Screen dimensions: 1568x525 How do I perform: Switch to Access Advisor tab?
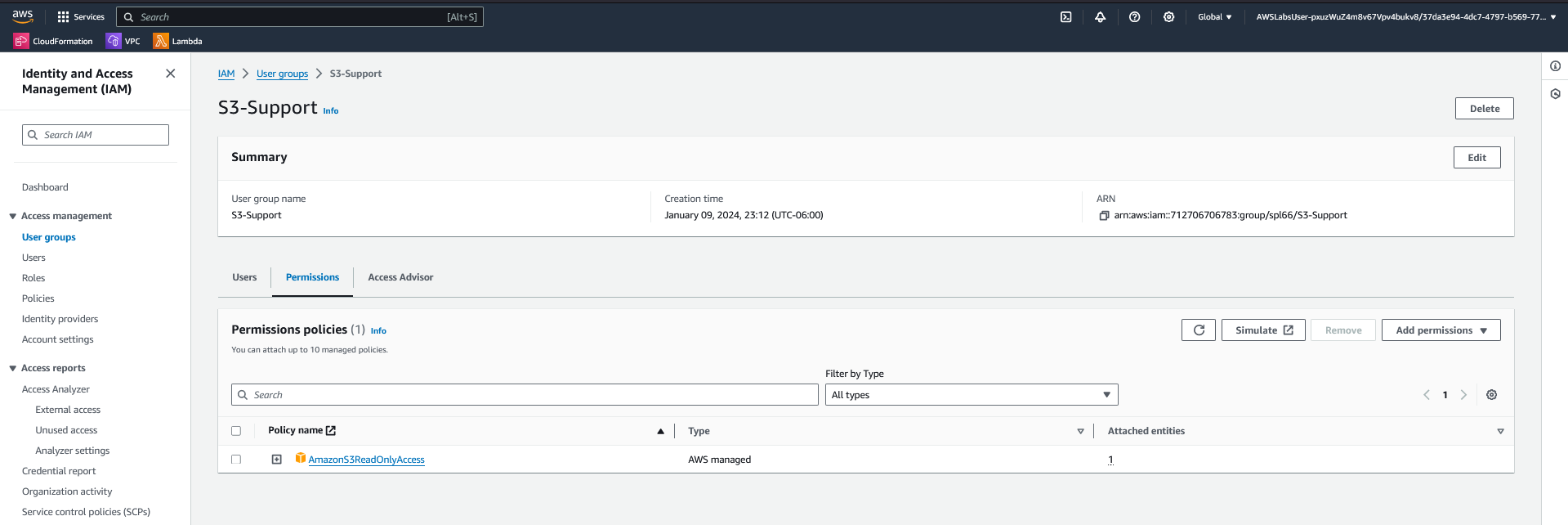[400, 277]
